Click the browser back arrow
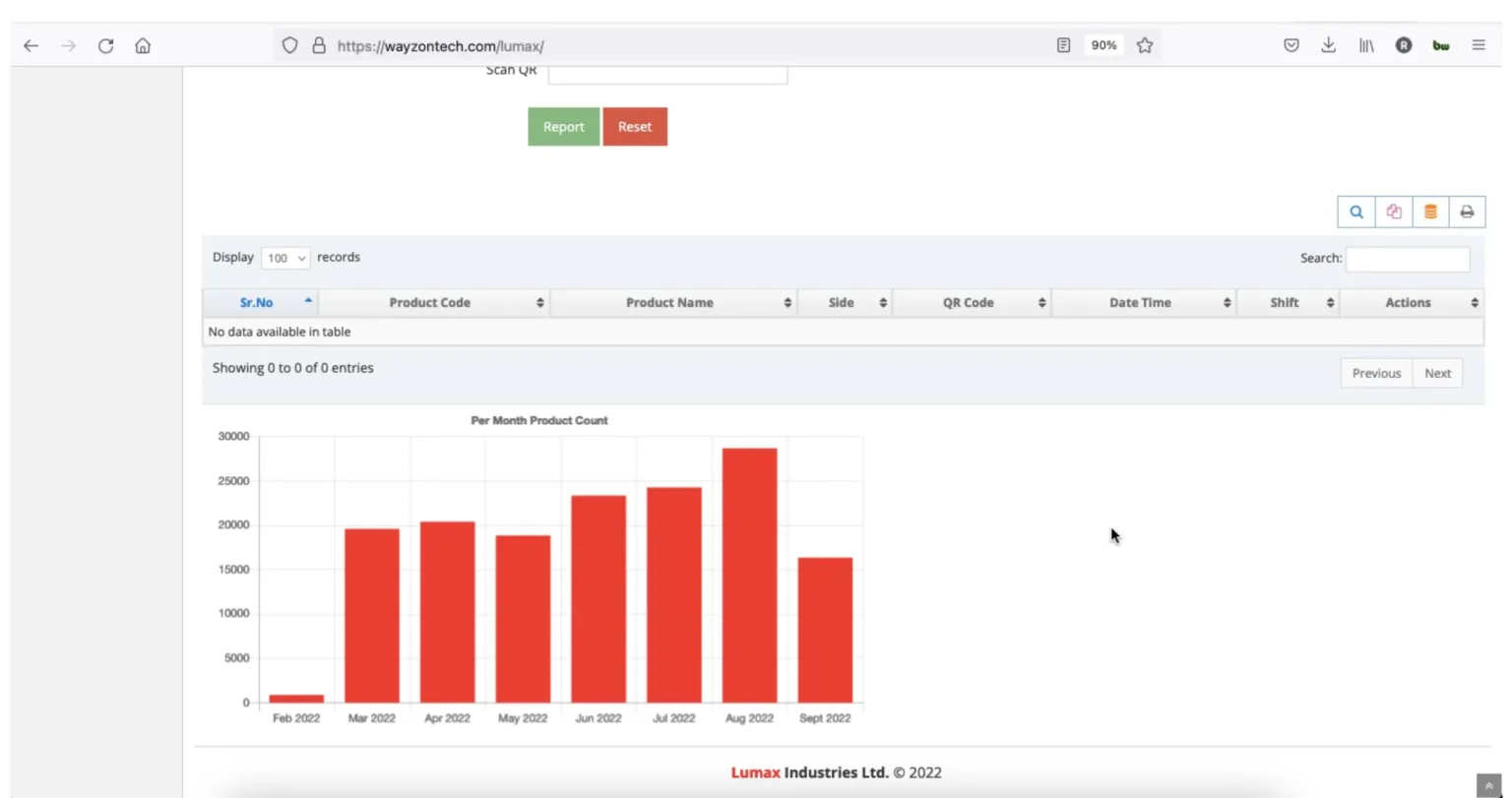 [31, 45]
